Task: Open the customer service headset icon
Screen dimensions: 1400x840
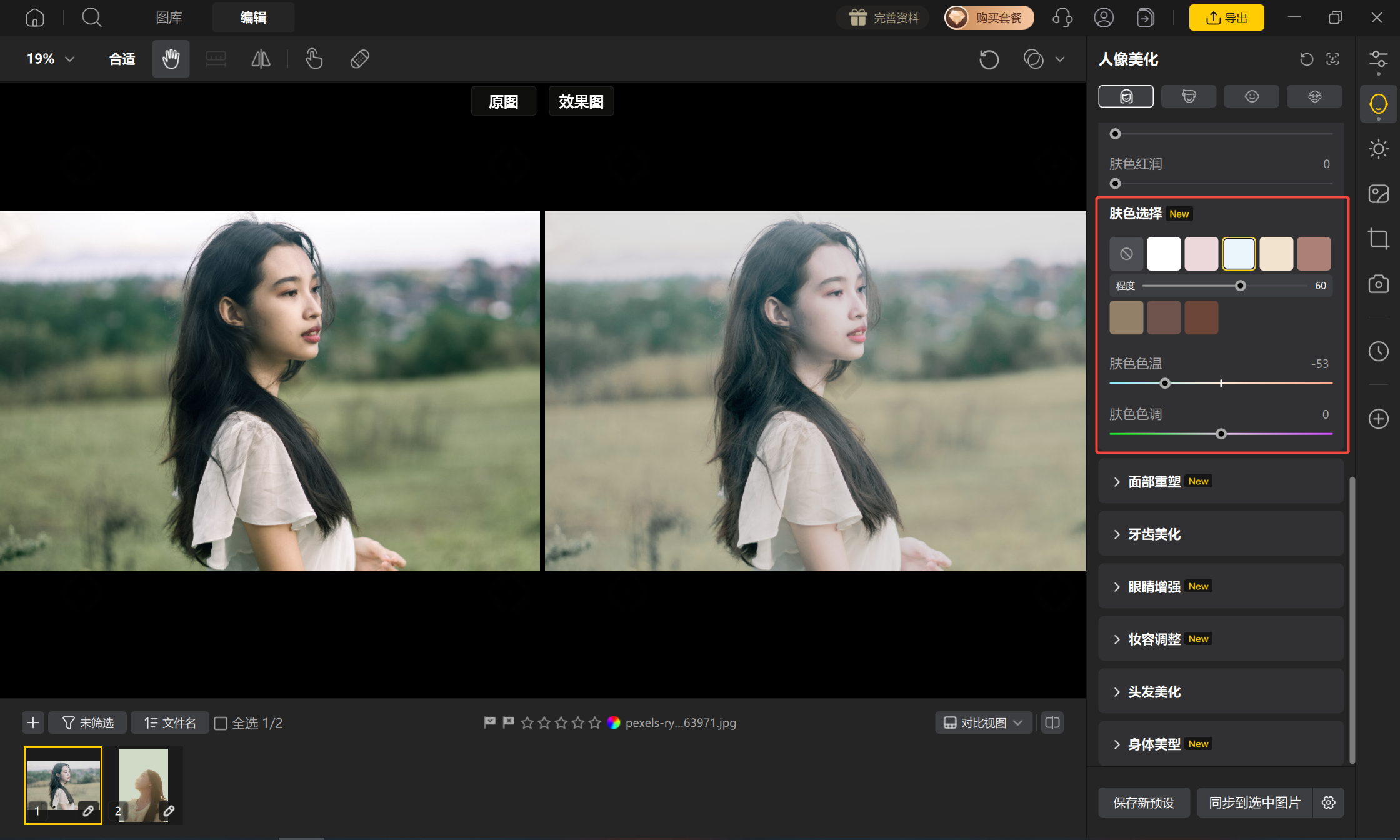Action: (1062, 17)
